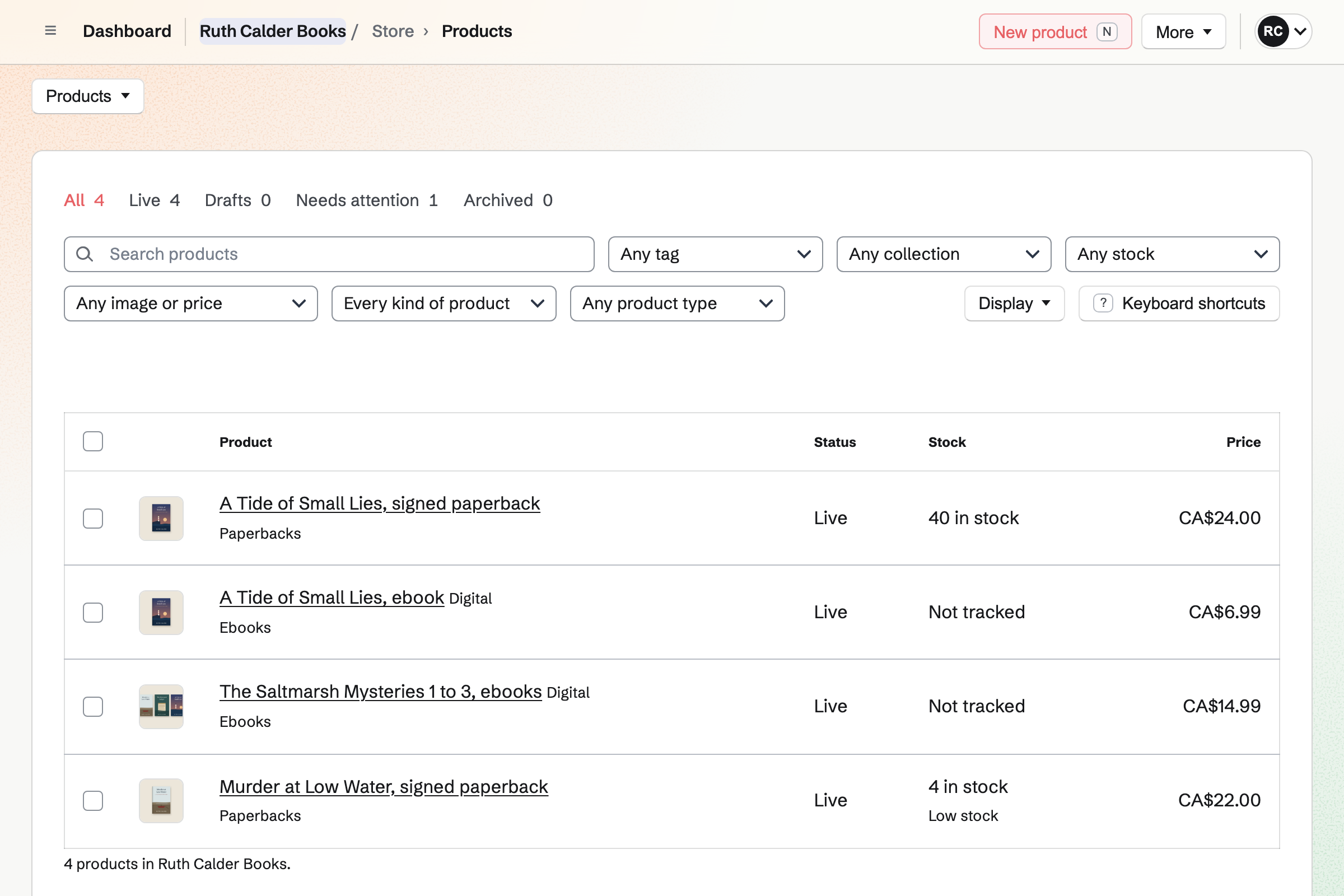Open thumbnail of Saltmarsh Mysteries ebooks
Screen dimensions: 1344x896
click(x=161, y=707)
